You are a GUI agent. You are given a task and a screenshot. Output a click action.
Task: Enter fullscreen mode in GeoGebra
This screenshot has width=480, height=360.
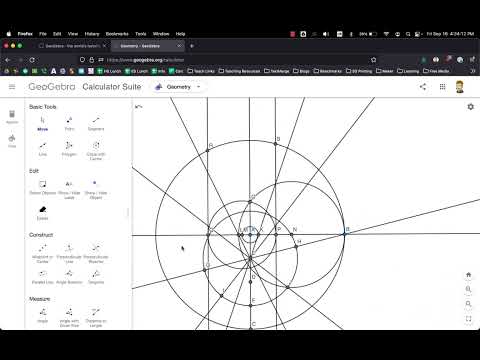[x=468, y=319]
